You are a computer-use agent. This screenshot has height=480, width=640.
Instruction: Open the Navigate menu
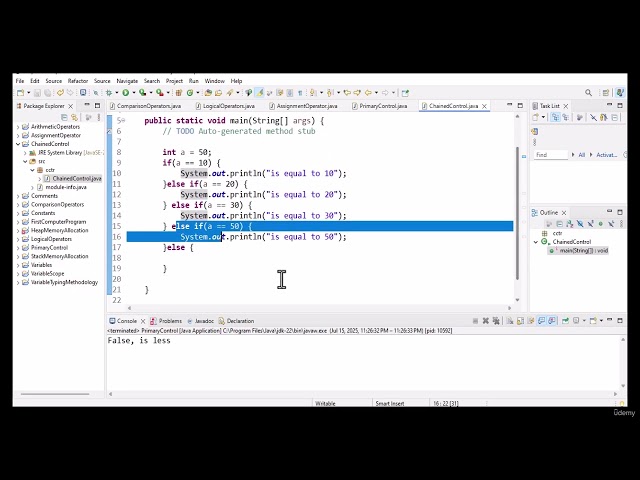127,81
